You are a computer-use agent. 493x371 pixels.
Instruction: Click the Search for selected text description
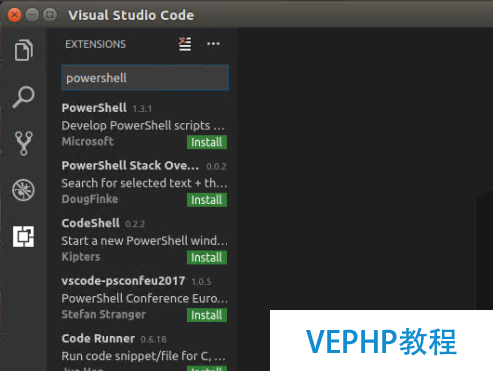pyautogui.click(x=144, y=183)
